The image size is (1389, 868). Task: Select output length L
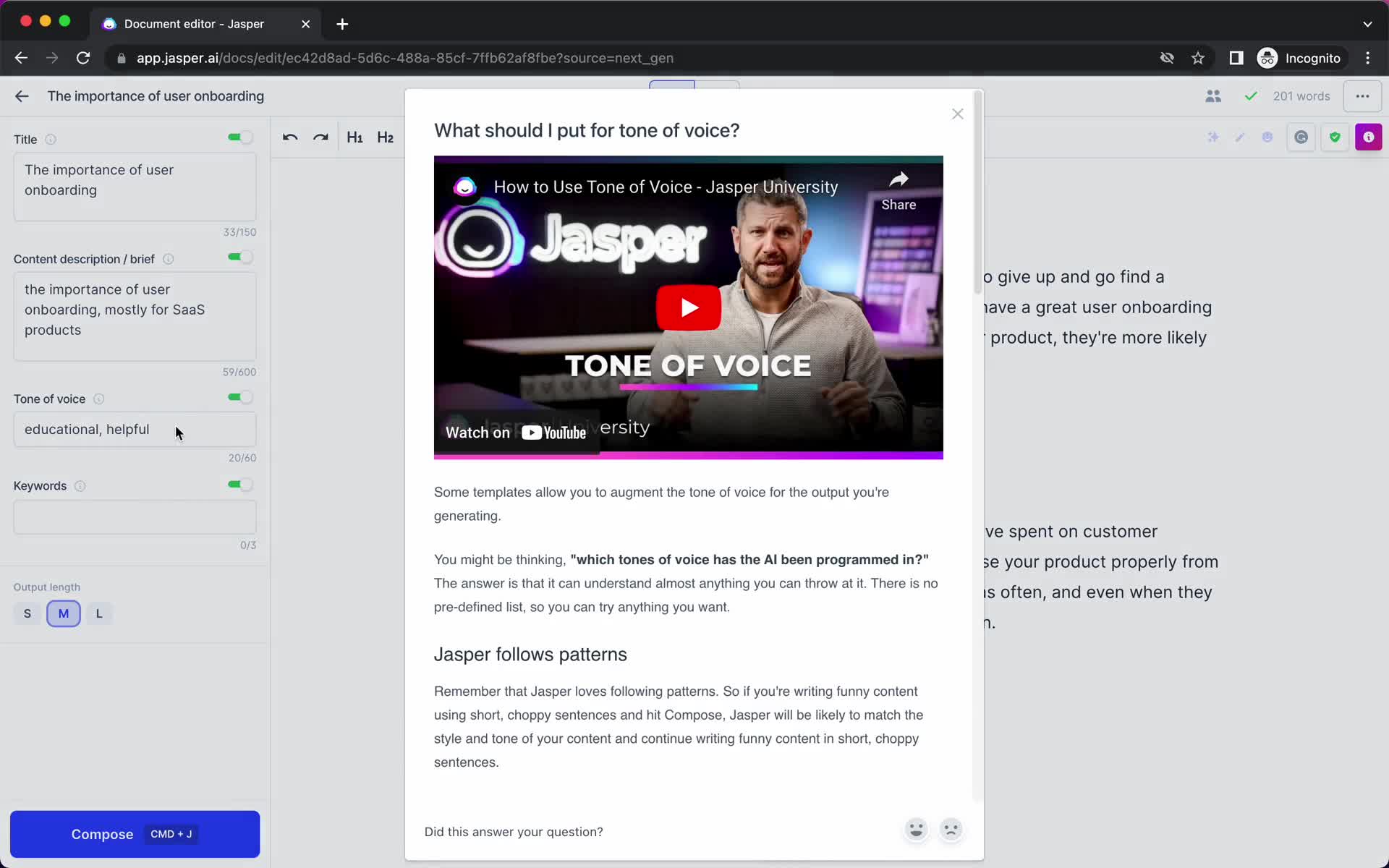(99, 613)
